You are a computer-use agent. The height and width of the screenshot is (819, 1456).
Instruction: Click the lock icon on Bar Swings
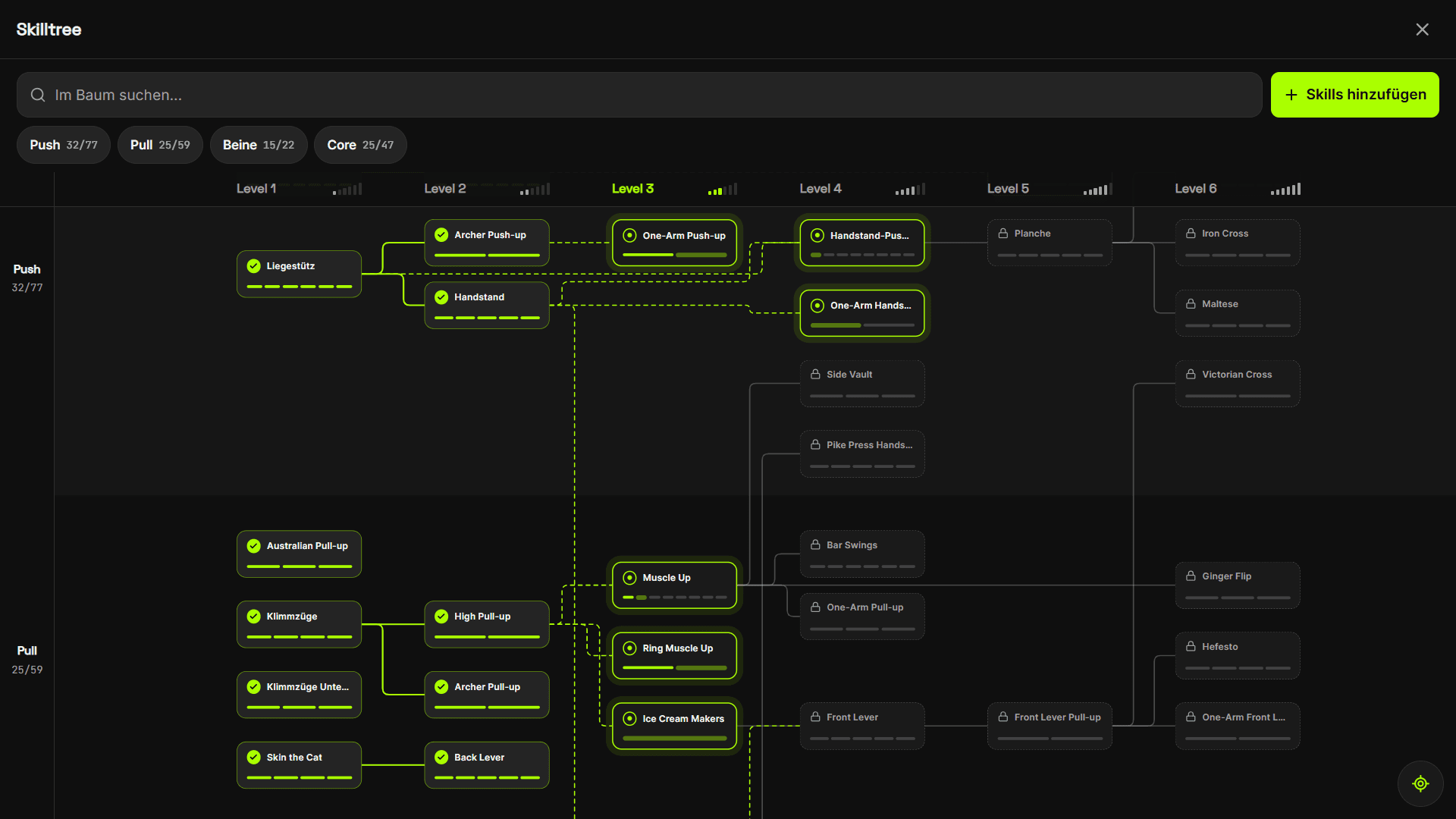pyautogui.click(x=815, y=545)
